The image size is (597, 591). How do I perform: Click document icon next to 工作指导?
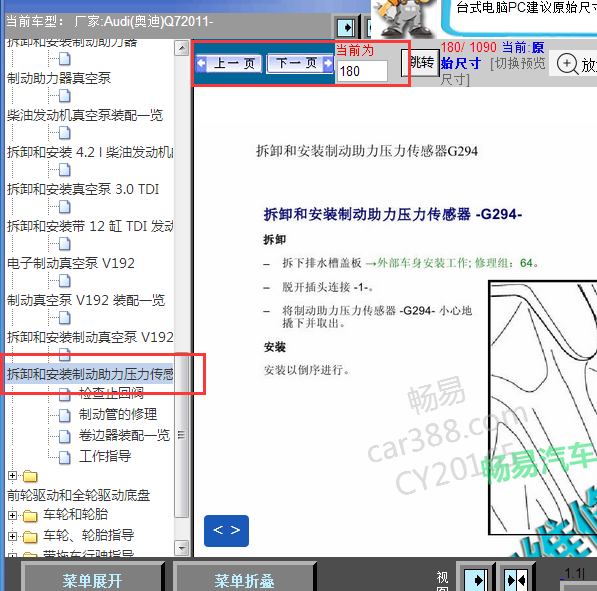(65, 457)
